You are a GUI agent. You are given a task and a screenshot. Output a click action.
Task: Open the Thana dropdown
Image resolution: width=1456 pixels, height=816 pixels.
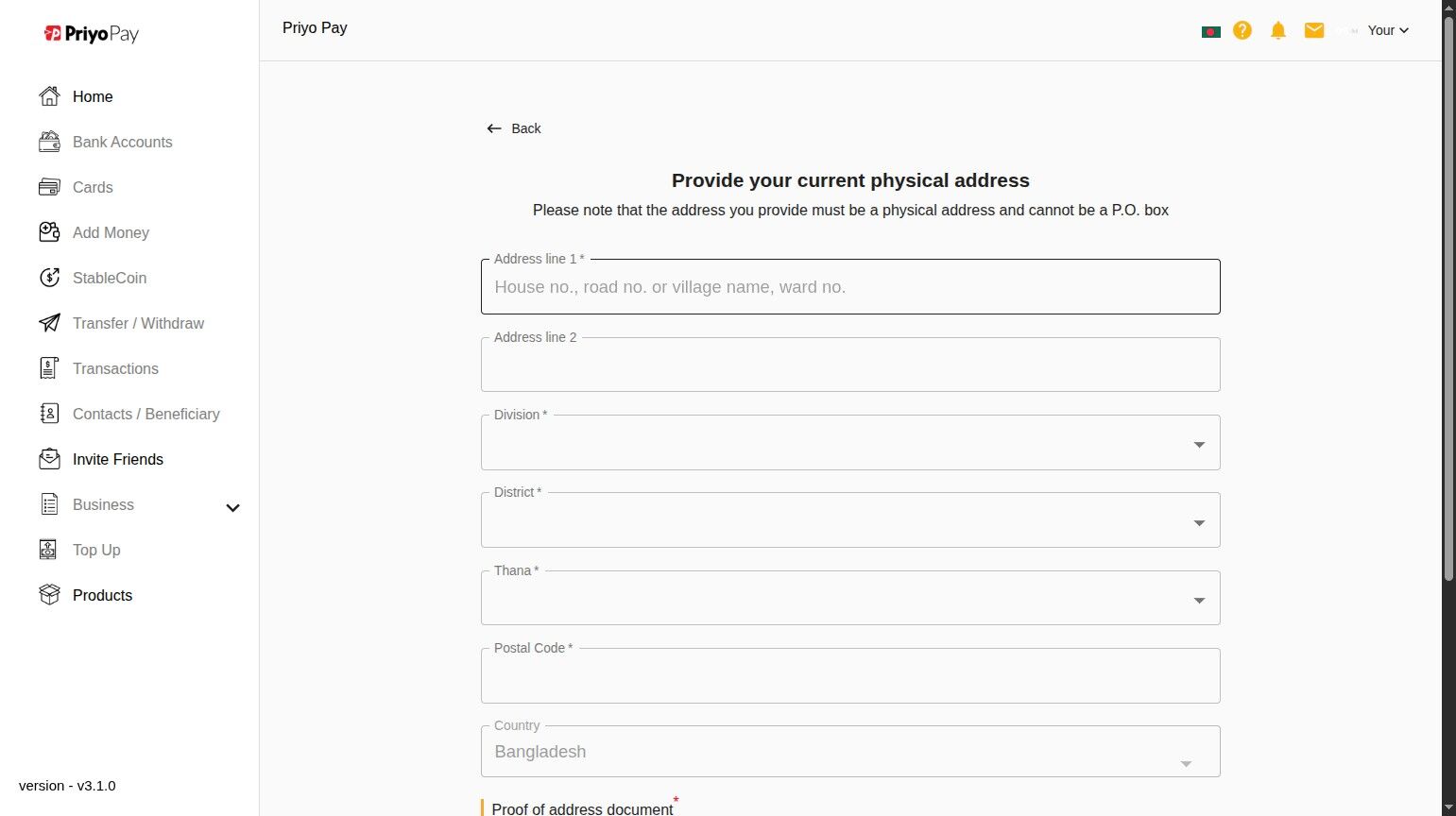point(850,599)
